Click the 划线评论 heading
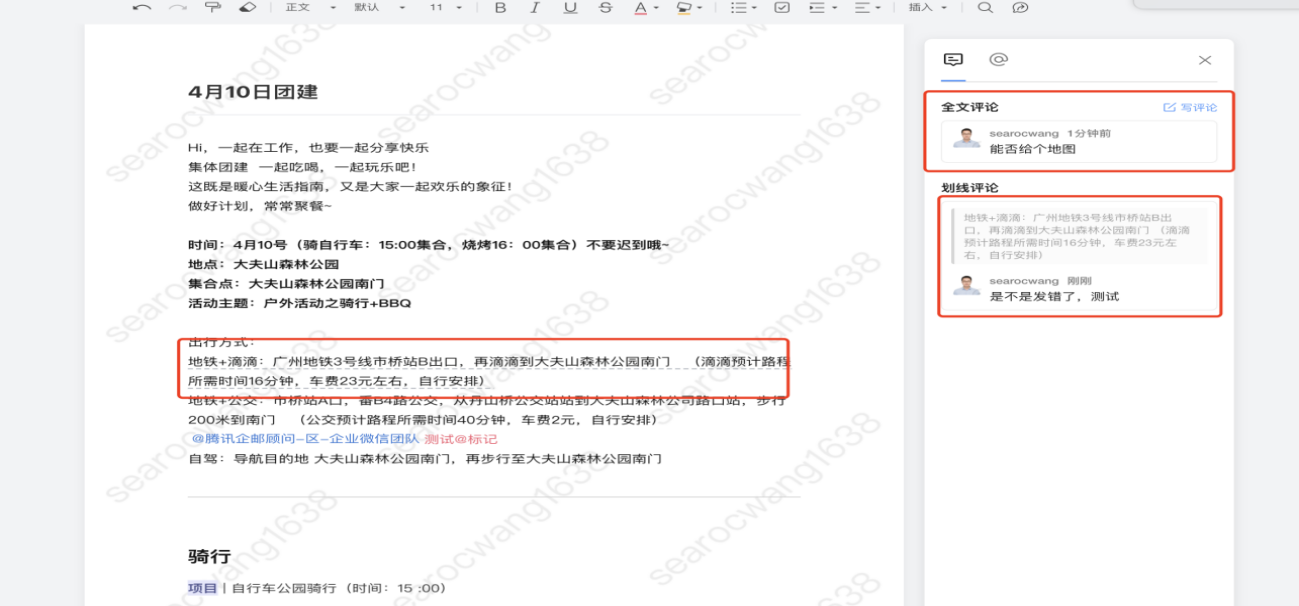Image resolution: width=1299 pixels, height=606 pixels. (x=969, y=188)
